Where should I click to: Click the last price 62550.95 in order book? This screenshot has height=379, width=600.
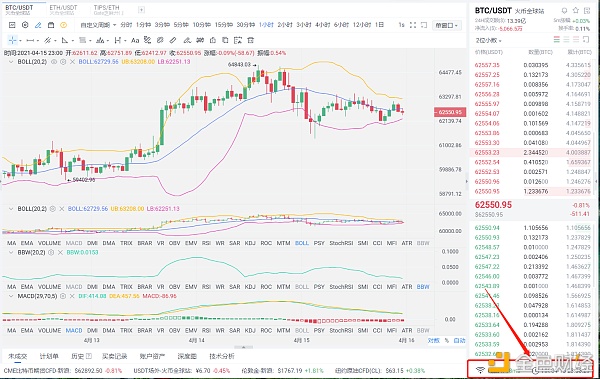pyautogui.click(x=493, y=205)
